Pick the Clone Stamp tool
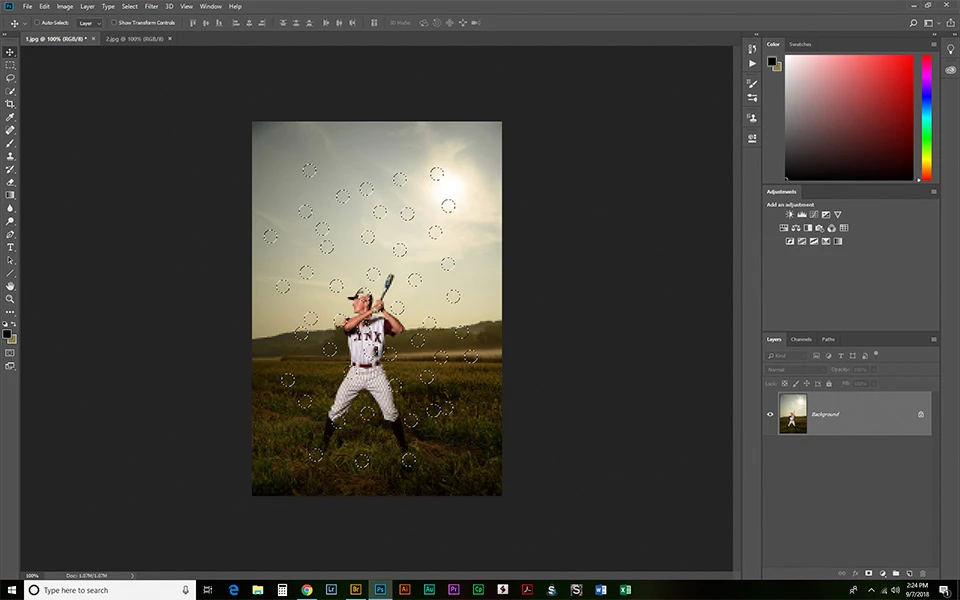The width and height of the screenshot is (960, 600). coord(10,156)
